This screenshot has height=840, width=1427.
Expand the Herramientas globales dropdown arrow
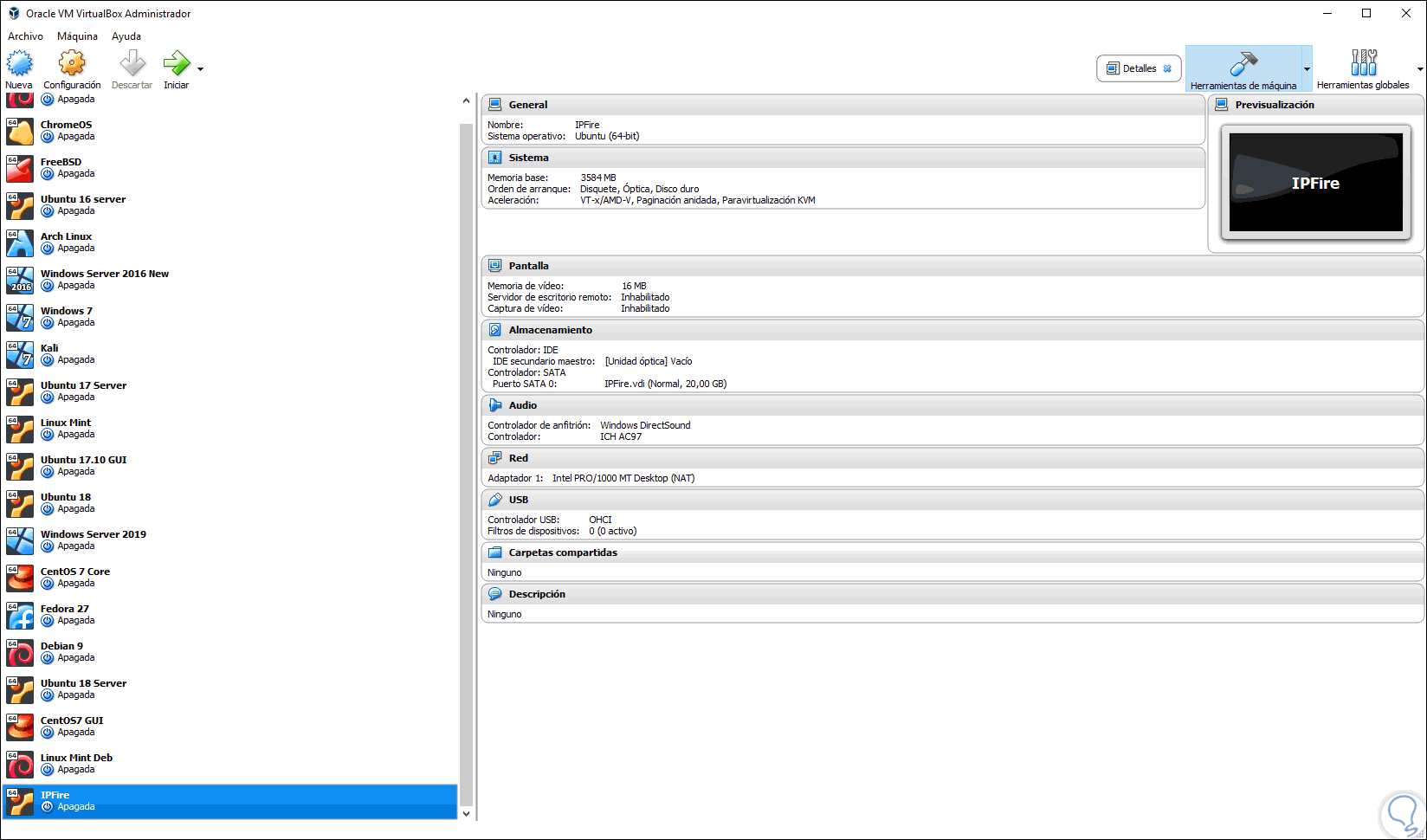point(1420,69)
